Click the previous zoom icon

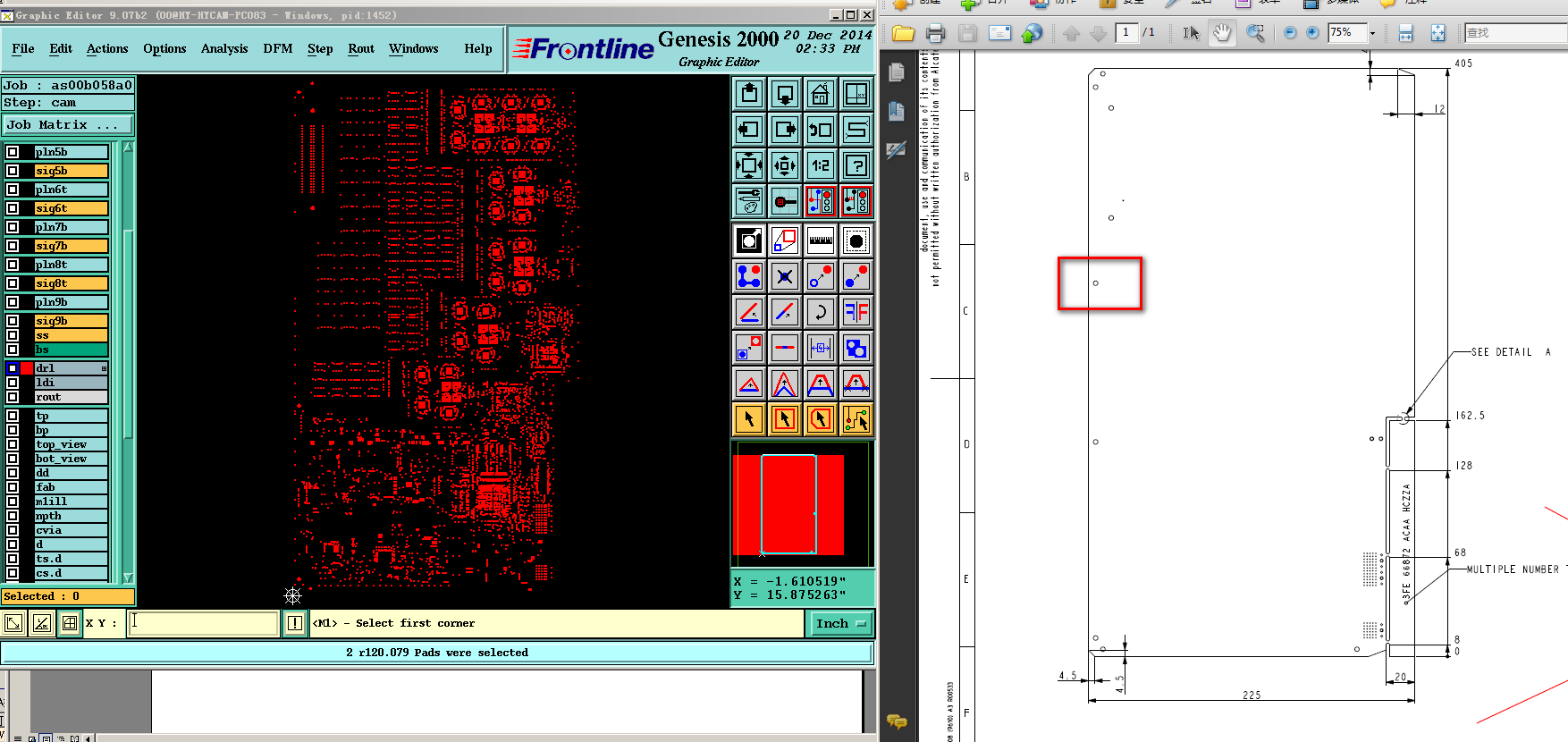tap(821, 130)
